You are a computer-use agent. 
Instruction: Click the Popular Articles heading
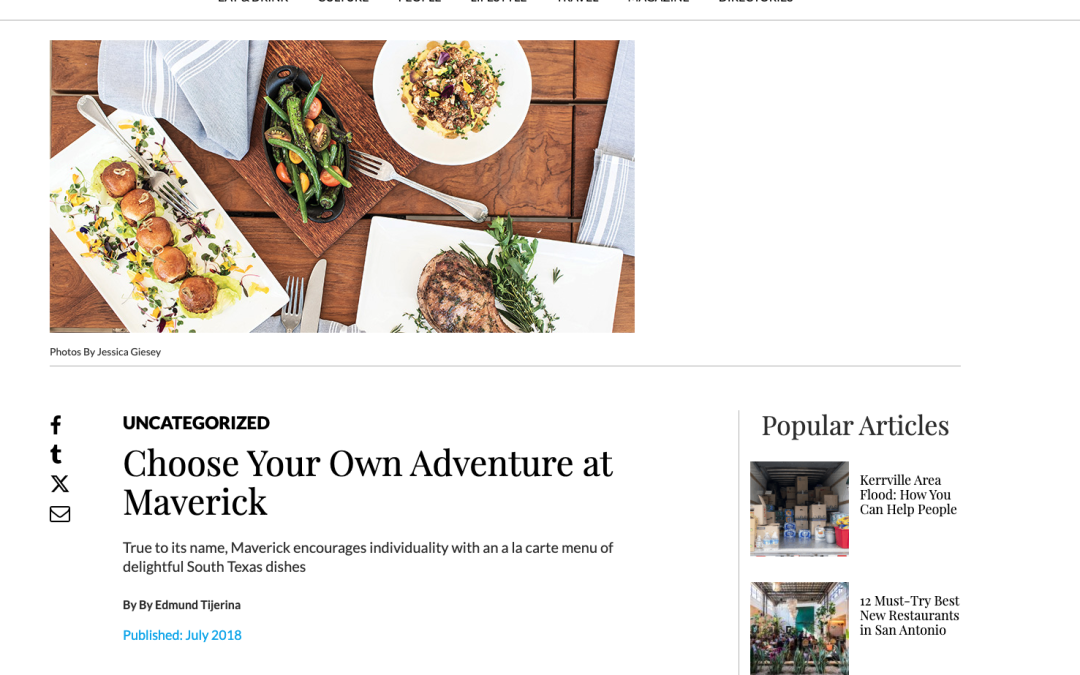(855, 426)
